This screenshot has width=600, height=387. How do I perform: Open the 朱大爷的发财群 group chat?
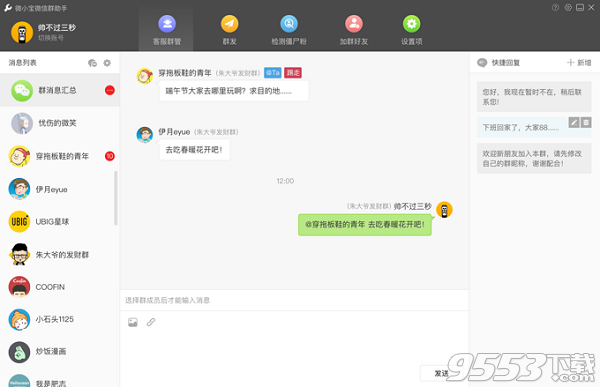pos(60,255)
